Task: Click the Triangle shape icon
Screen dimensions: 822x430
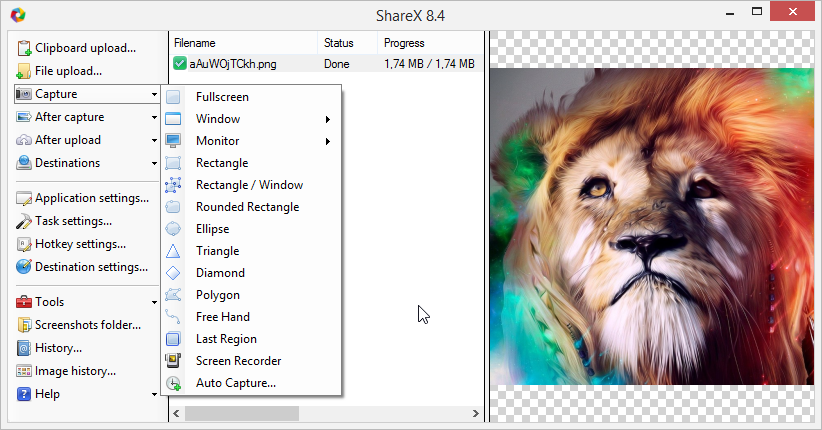Action: [x=173, y=251]
